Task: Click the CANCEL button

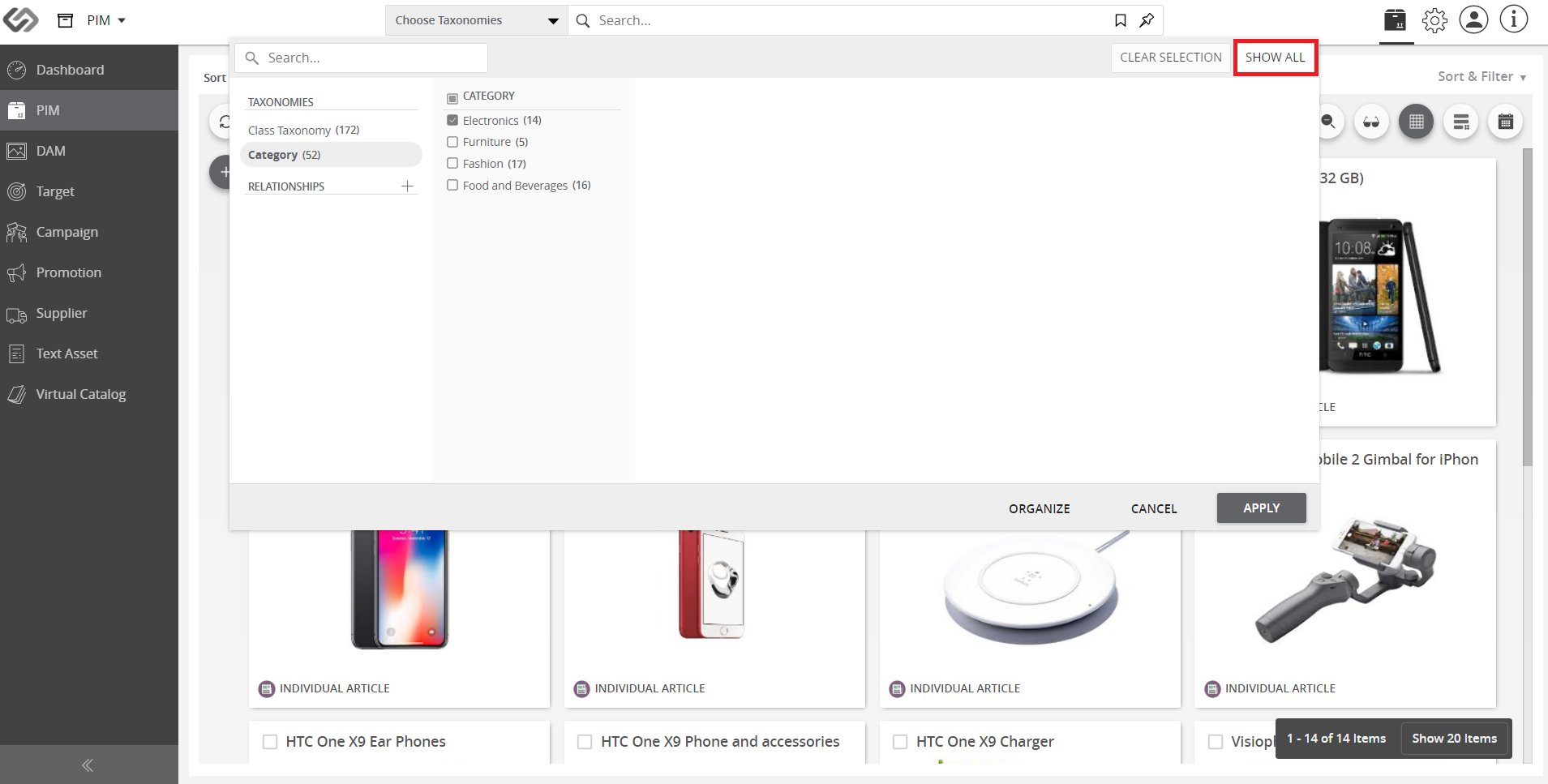Action: [x=1153, y=508]
